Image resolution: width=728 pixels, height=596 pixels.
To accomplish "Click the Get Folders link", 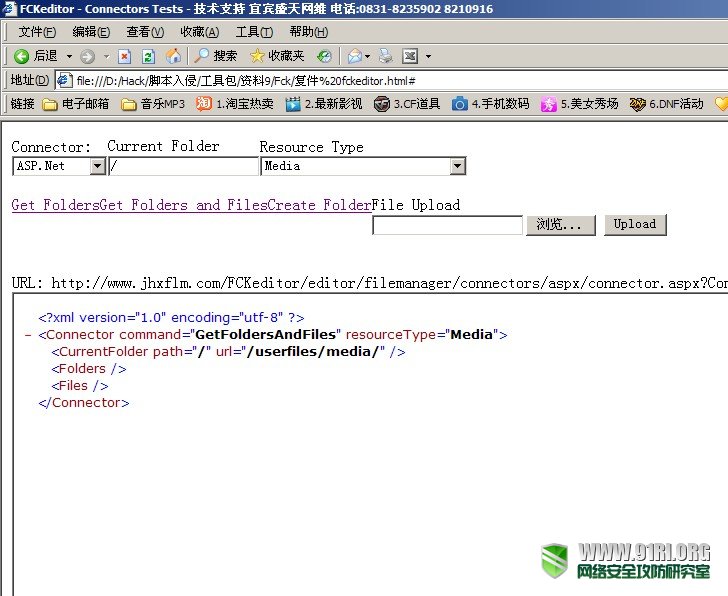I will (56, 205).
